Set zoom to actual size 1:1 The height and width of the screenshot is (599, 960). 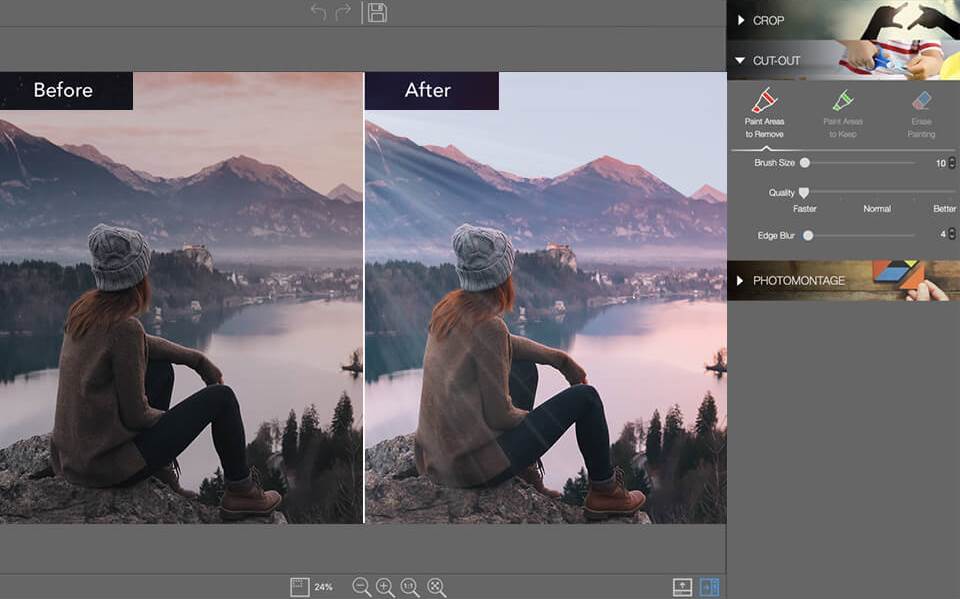point(410,587)
